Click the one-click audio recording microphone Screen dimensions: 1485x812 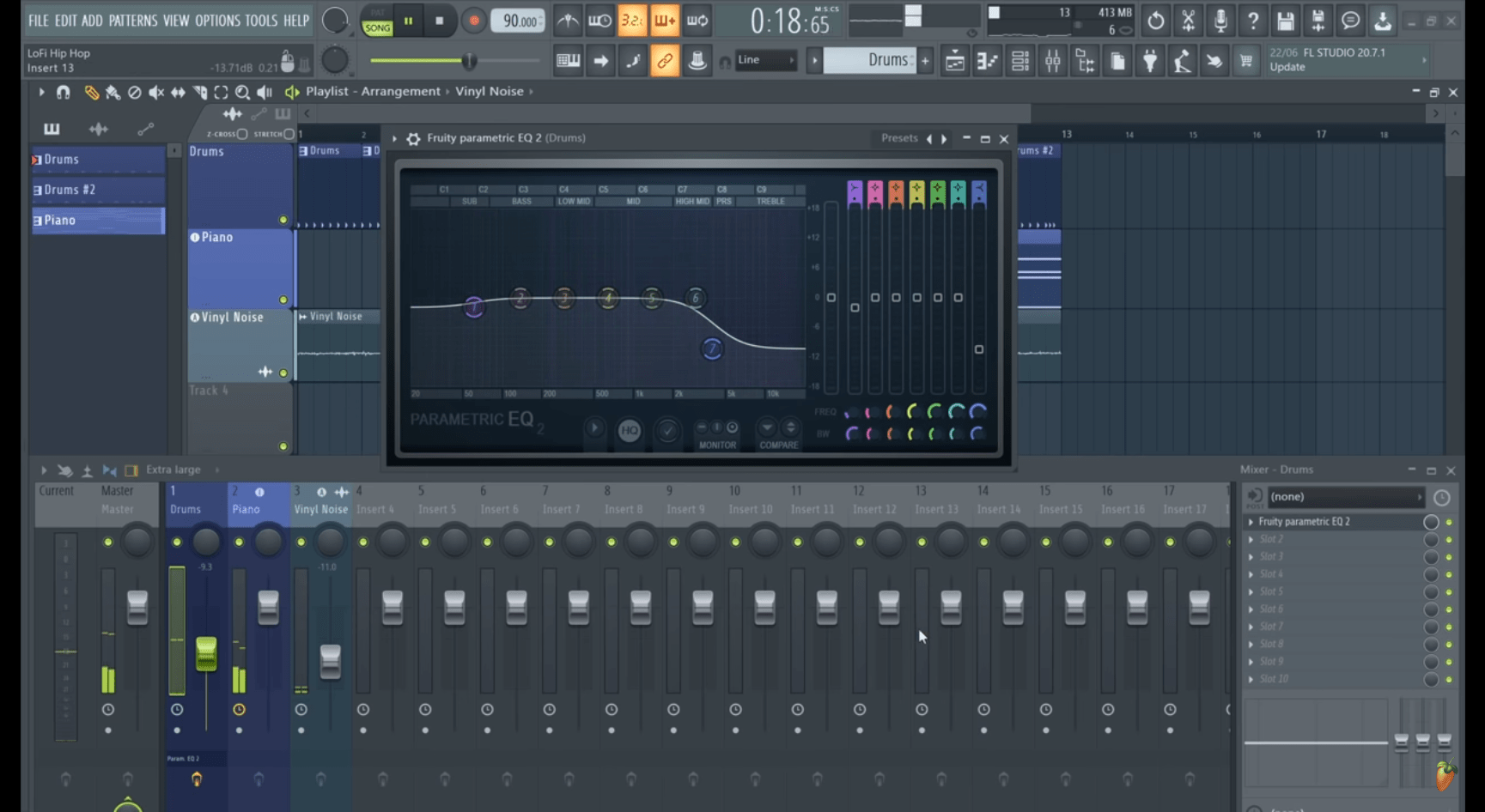1220,21
